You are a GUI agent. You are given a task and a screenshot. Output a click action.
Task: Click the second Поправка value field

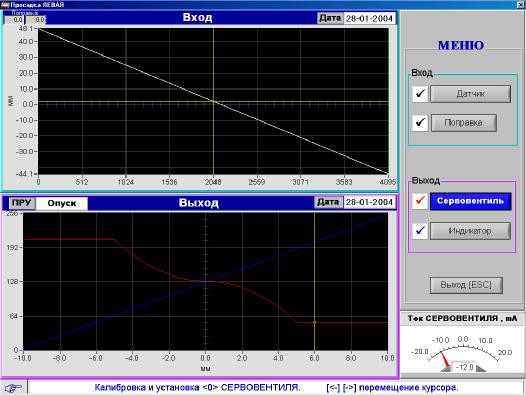tap(36, 20)
